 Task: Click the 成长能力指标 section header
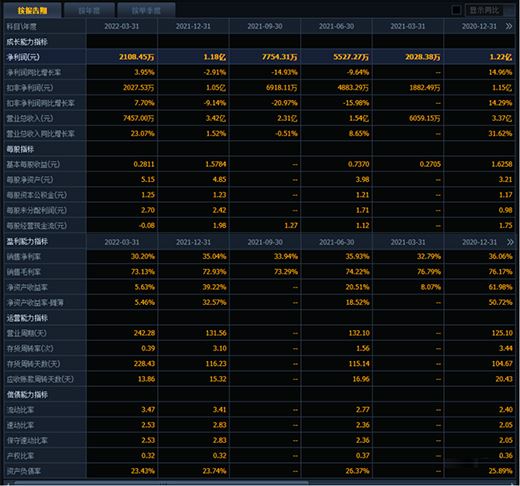click(x=27, y=42)
